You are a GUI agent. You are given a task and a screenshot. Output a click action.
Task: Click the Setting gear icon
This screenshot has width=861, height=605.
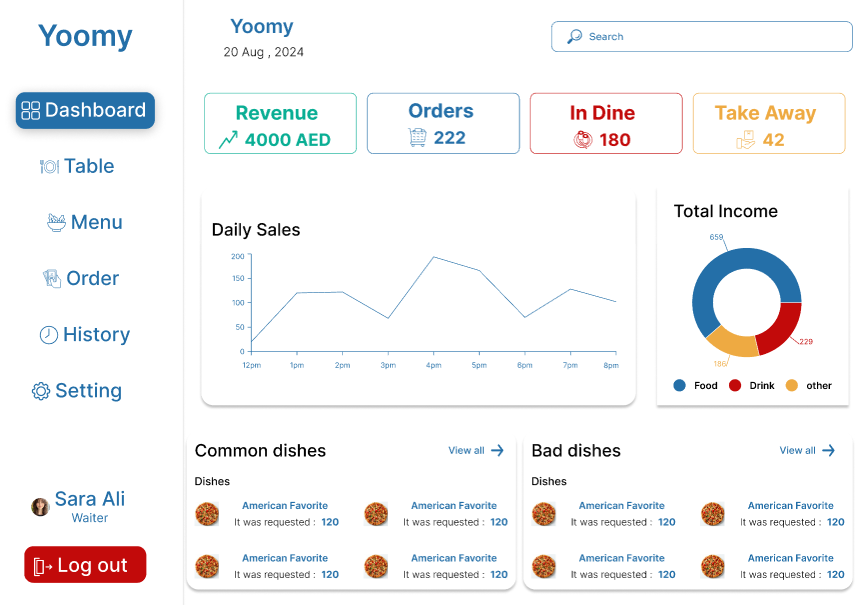[41, 391]
